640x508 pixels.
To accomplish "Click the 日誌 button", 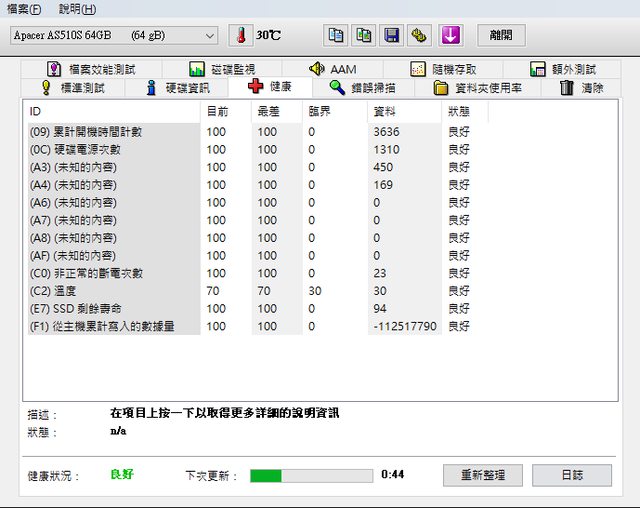I will [x=571, y=475].
